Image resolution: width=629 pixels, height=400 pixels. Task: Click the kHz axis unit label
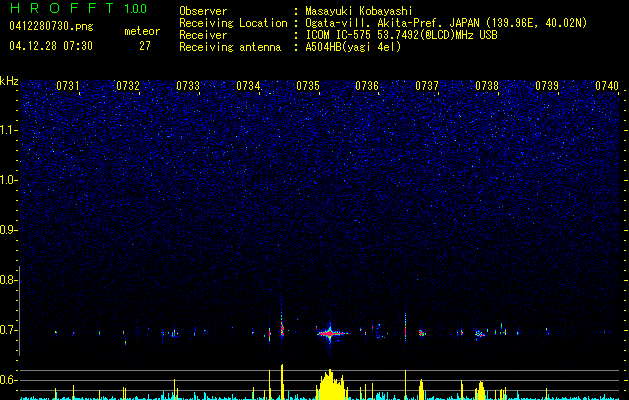(x=9, y=81)
